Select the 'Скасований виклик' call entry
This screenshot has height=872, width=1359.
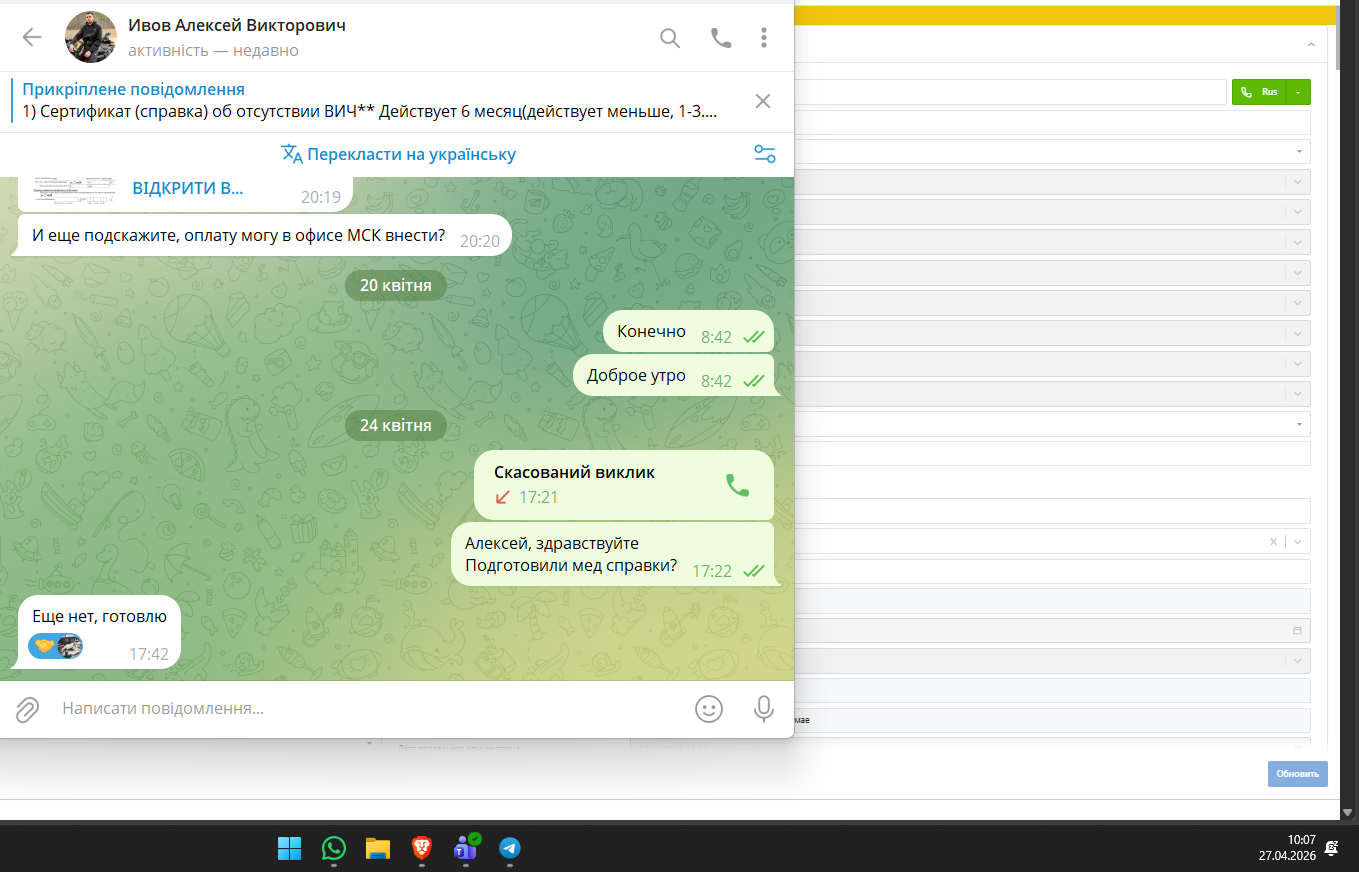[x=624, y=484]
